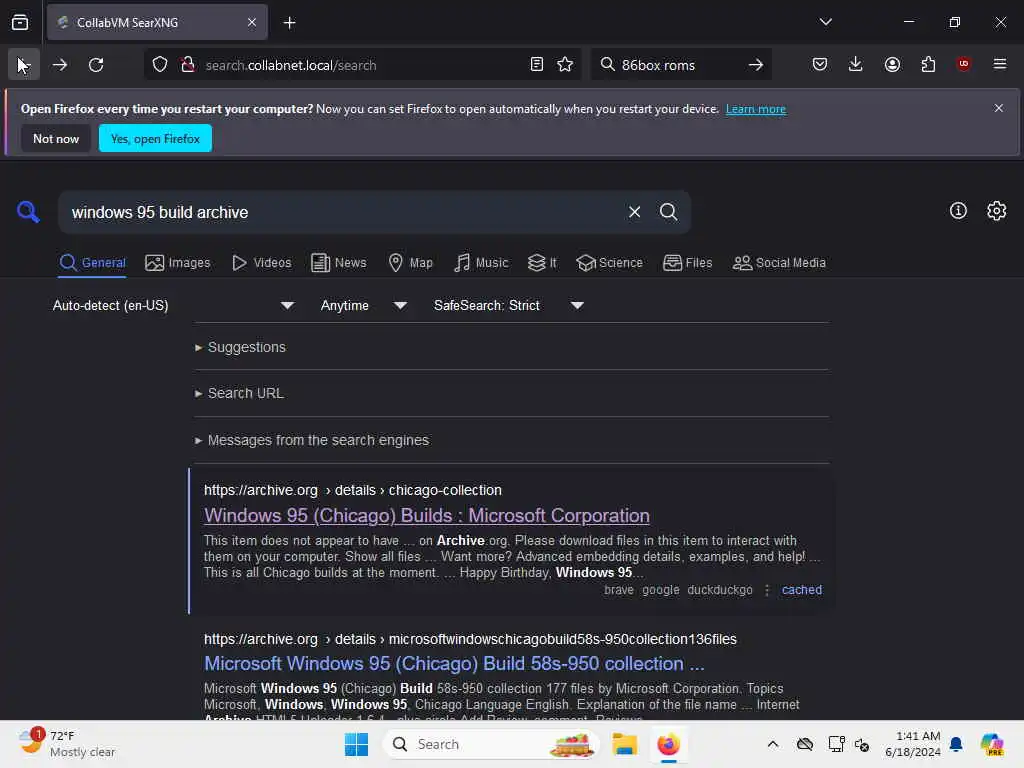Image resolution: width=1024 pixels, height=768 pixels.
Task: Expand Messages from the search engines
Action: point(312,440)
